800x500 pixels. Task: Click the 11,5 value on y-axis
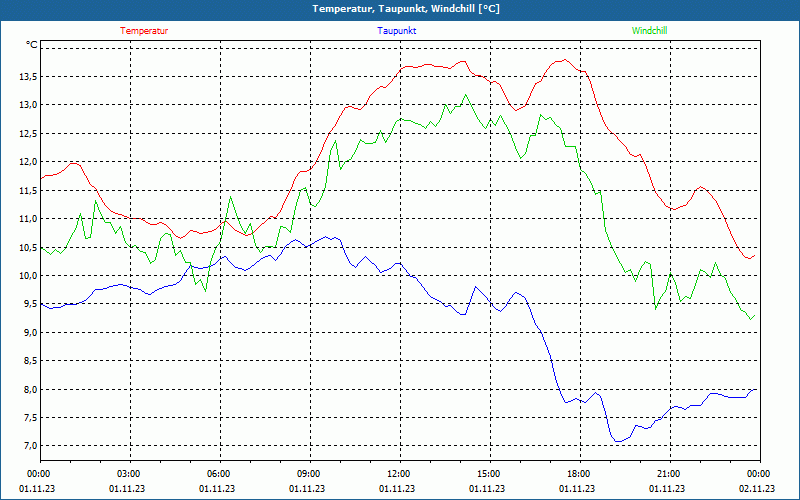pyautogui.click(x=28, y=190)
